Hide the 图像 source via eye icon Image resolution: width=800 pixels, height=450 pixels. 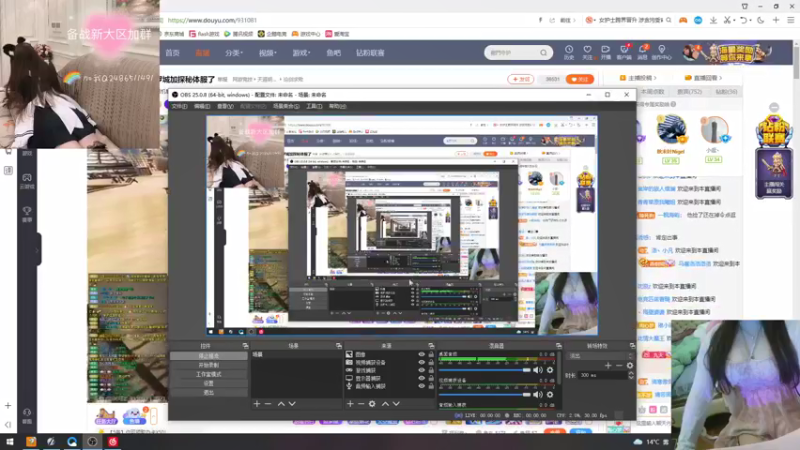(421, 354)
